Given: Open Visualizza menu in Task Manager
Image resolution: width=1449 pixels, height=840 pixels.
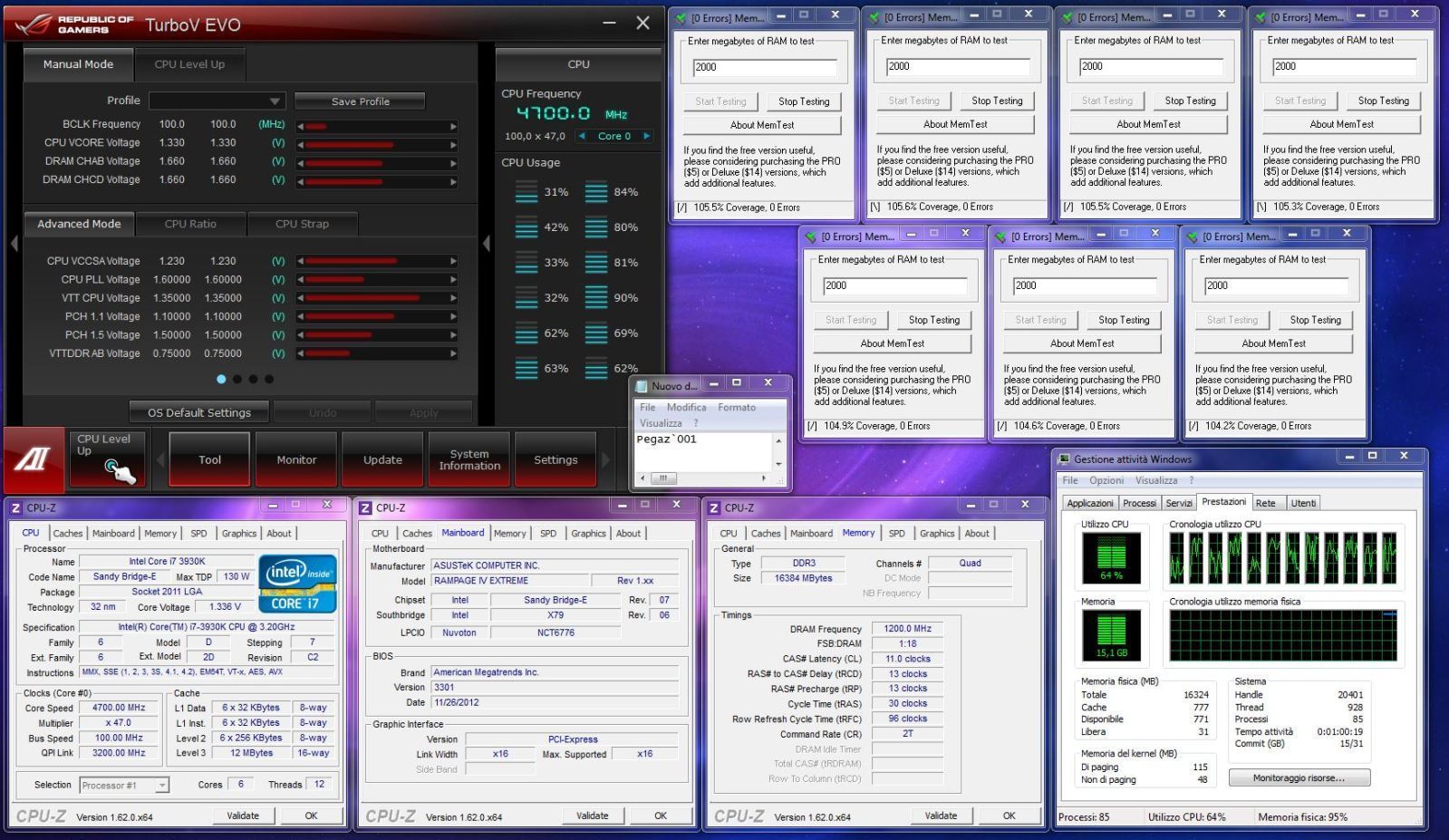Looking at the screenshot, I should [1156, 480].
